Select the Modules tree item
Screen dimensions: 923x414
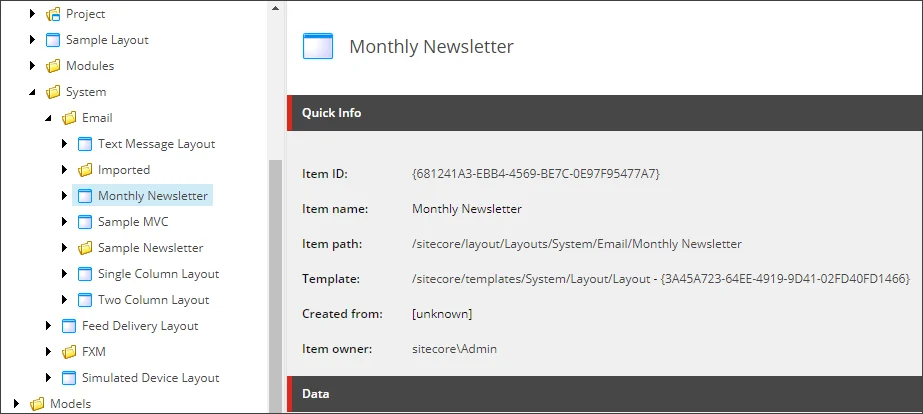[90, 65]
